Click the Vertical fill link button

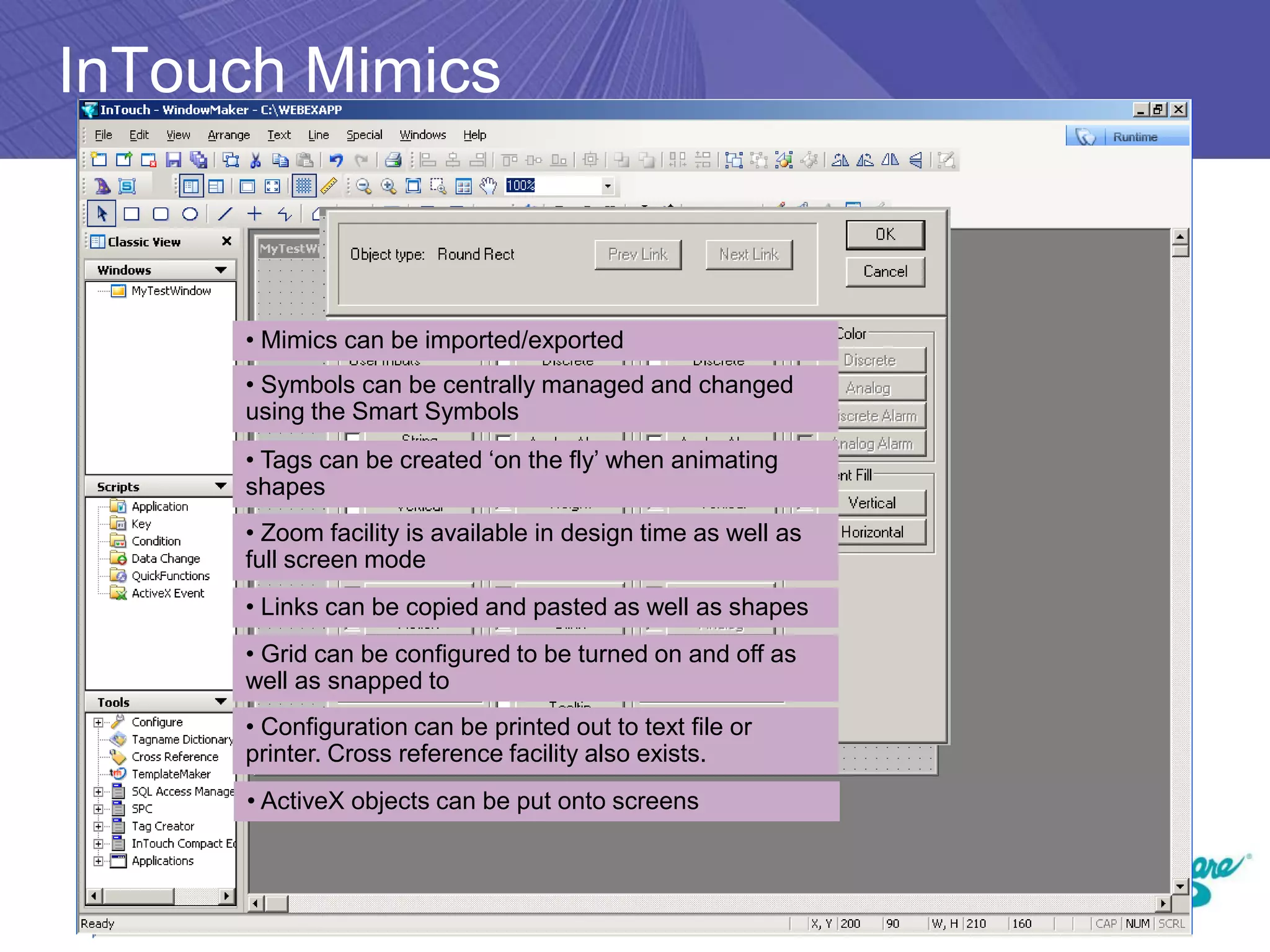(x=879, y=503)
